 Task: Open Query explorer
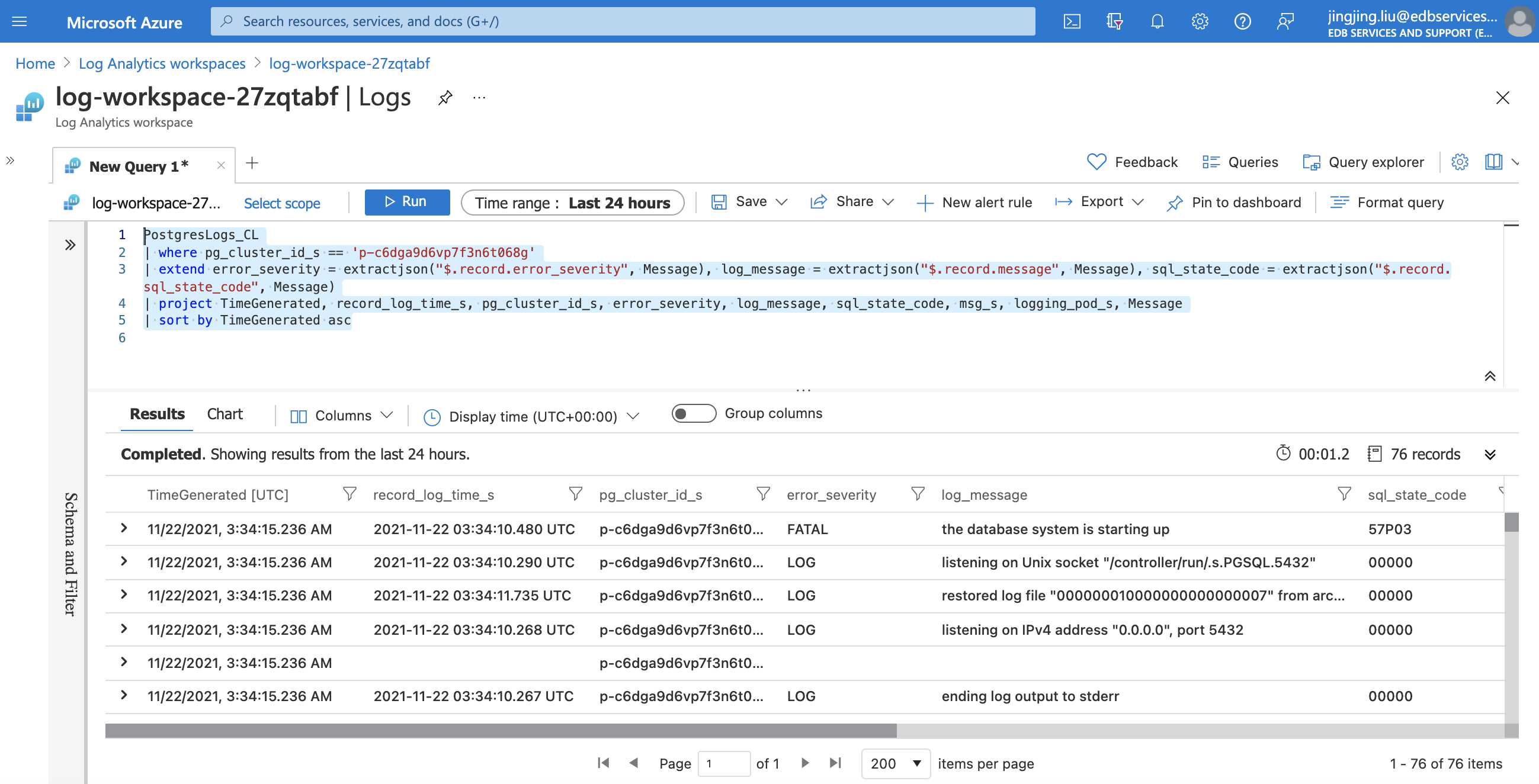[x=1362, y=162]
